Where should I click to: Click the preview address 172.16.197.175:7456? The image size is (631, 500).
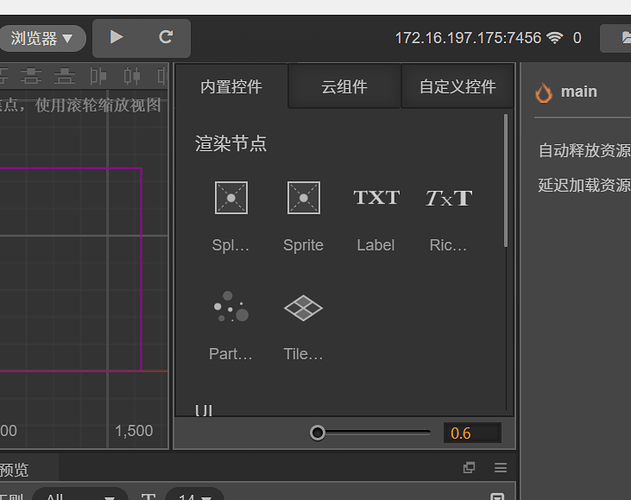pos(467,38)
